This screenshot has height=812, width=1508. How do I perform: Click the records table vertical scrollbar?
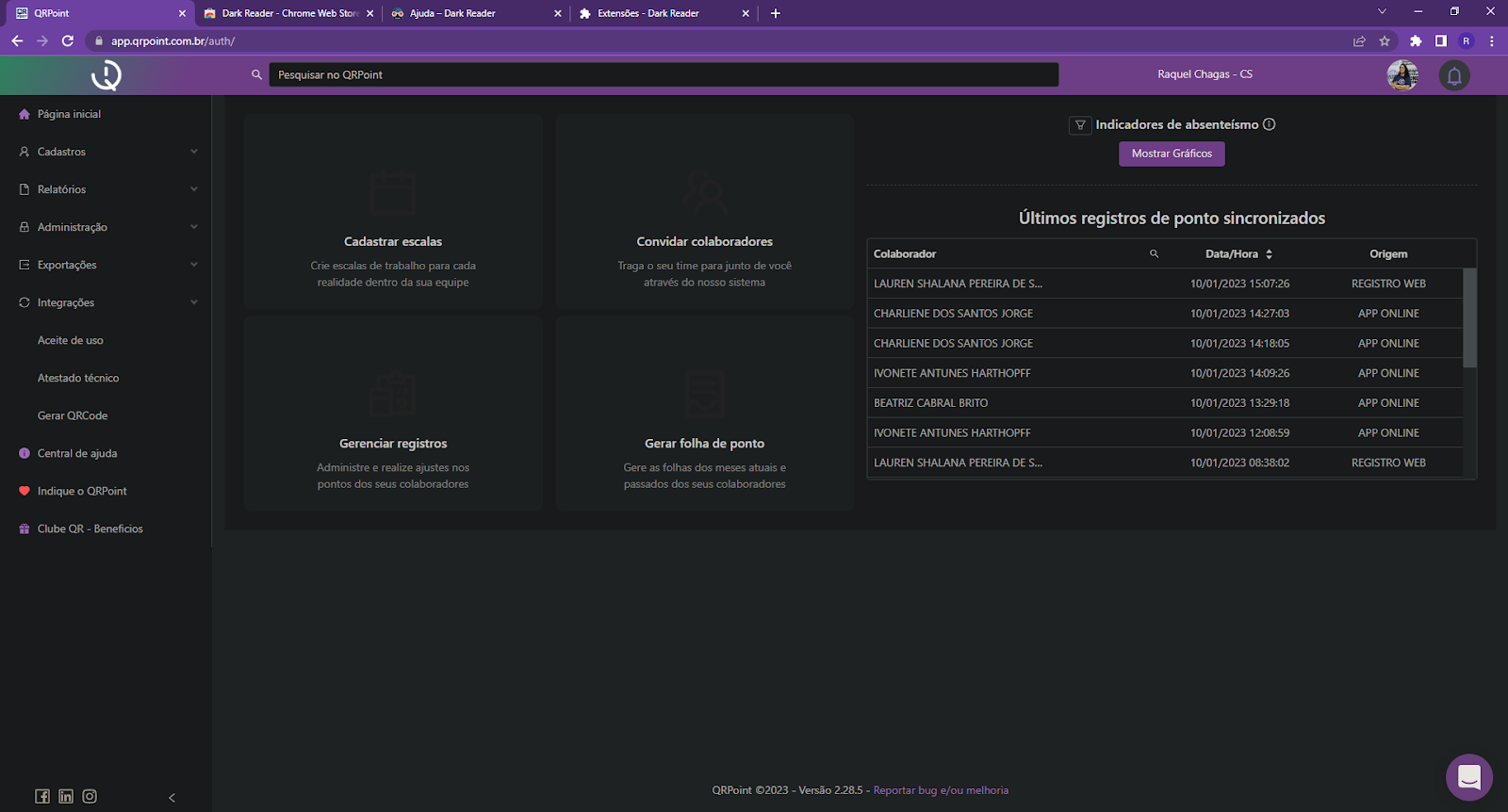coord(1469,318)
